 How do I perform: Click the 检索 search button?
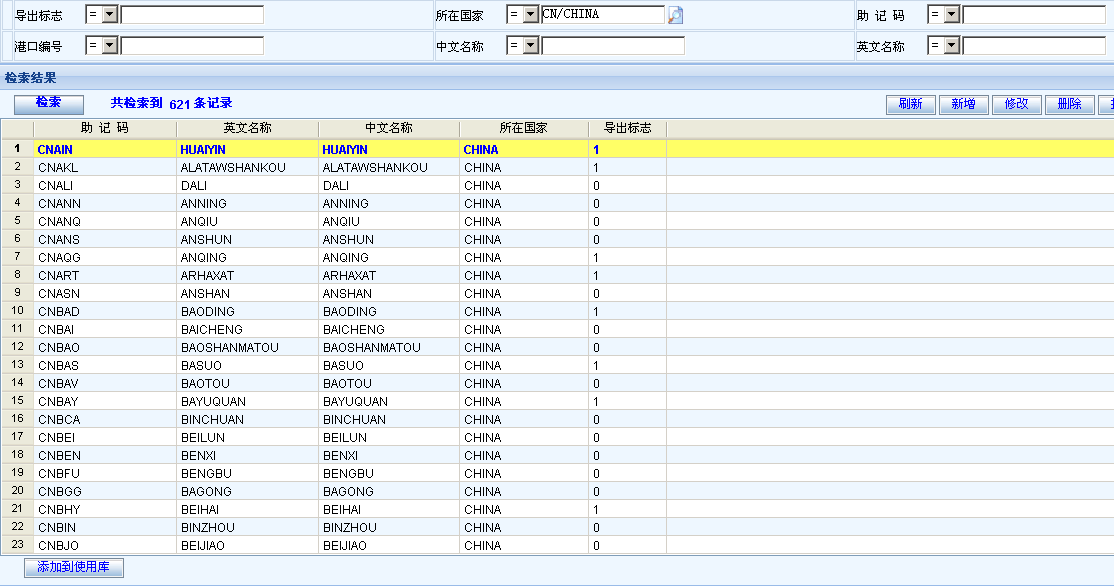click(48, 103)
